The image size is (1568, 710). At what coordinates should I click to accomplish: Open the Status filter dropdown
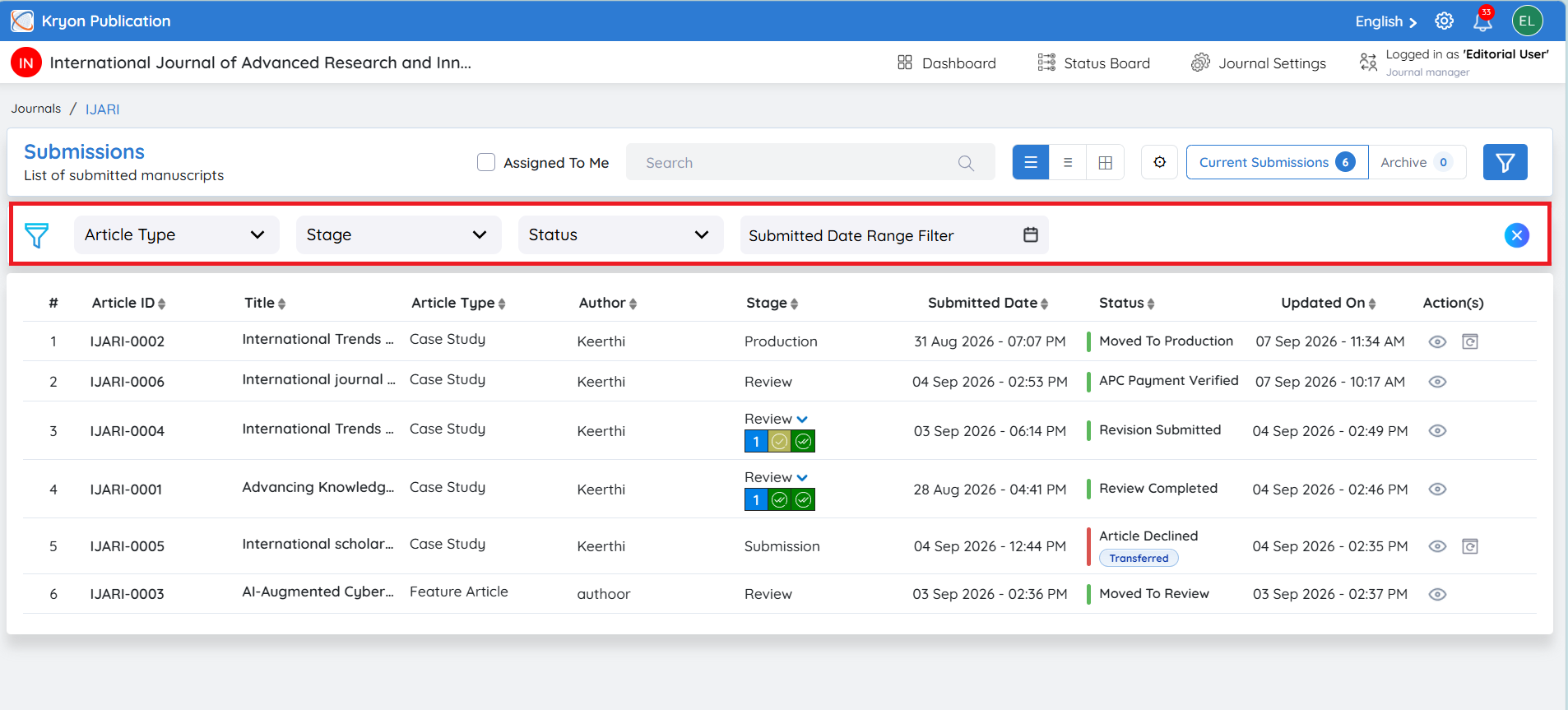[x=620, y=234]
